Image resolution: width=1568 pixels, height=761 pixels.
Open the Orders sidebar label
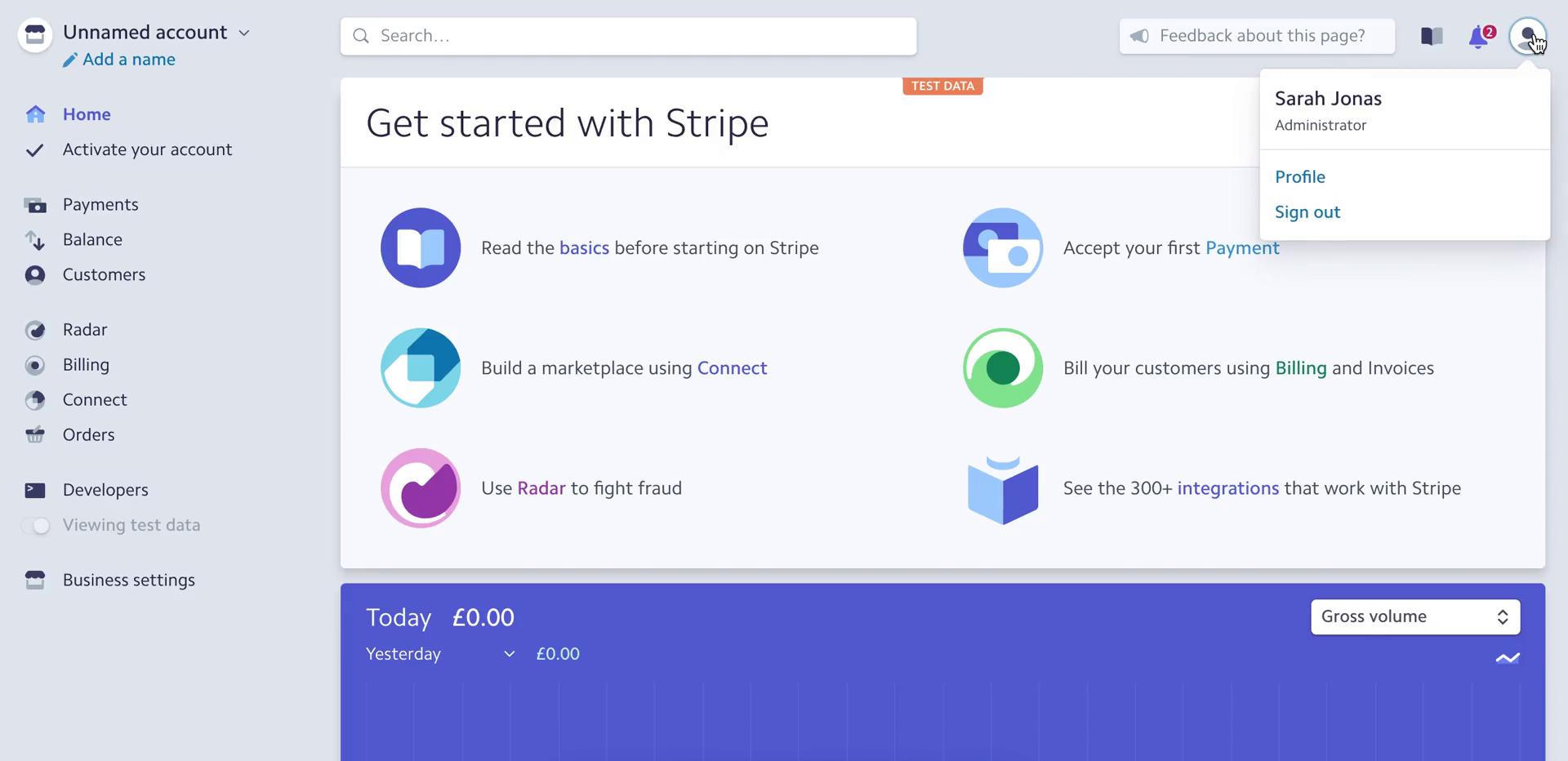pyautogui.click(x=88, y=435)
